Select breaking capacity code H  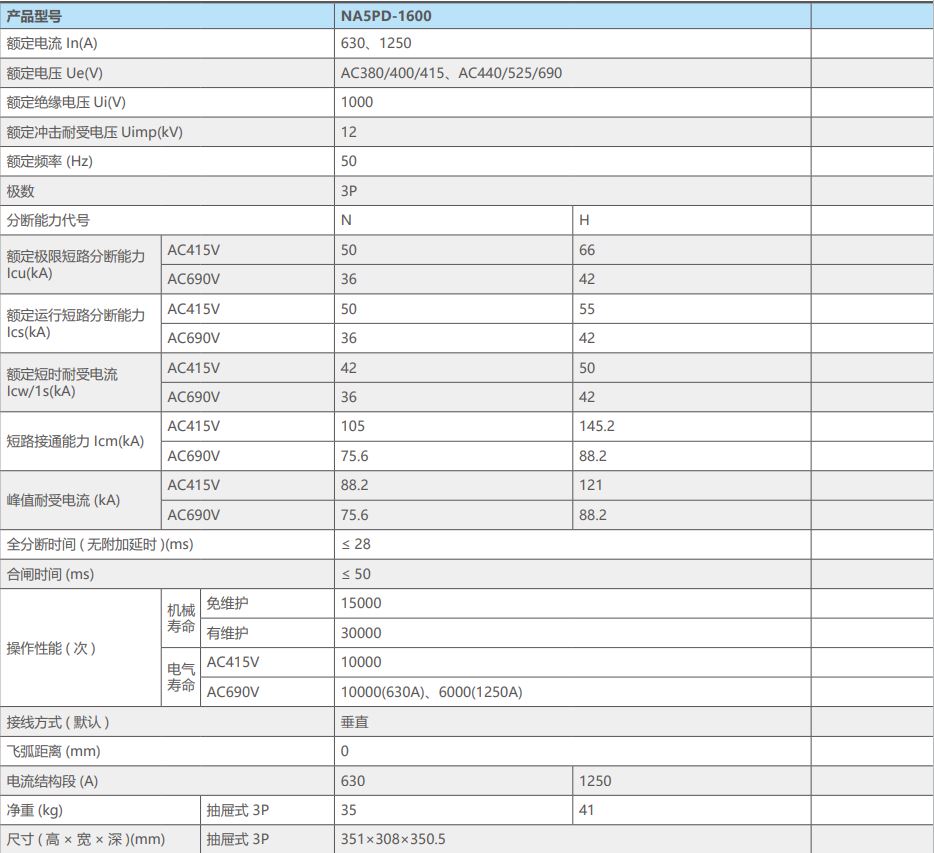coord(584,220)
